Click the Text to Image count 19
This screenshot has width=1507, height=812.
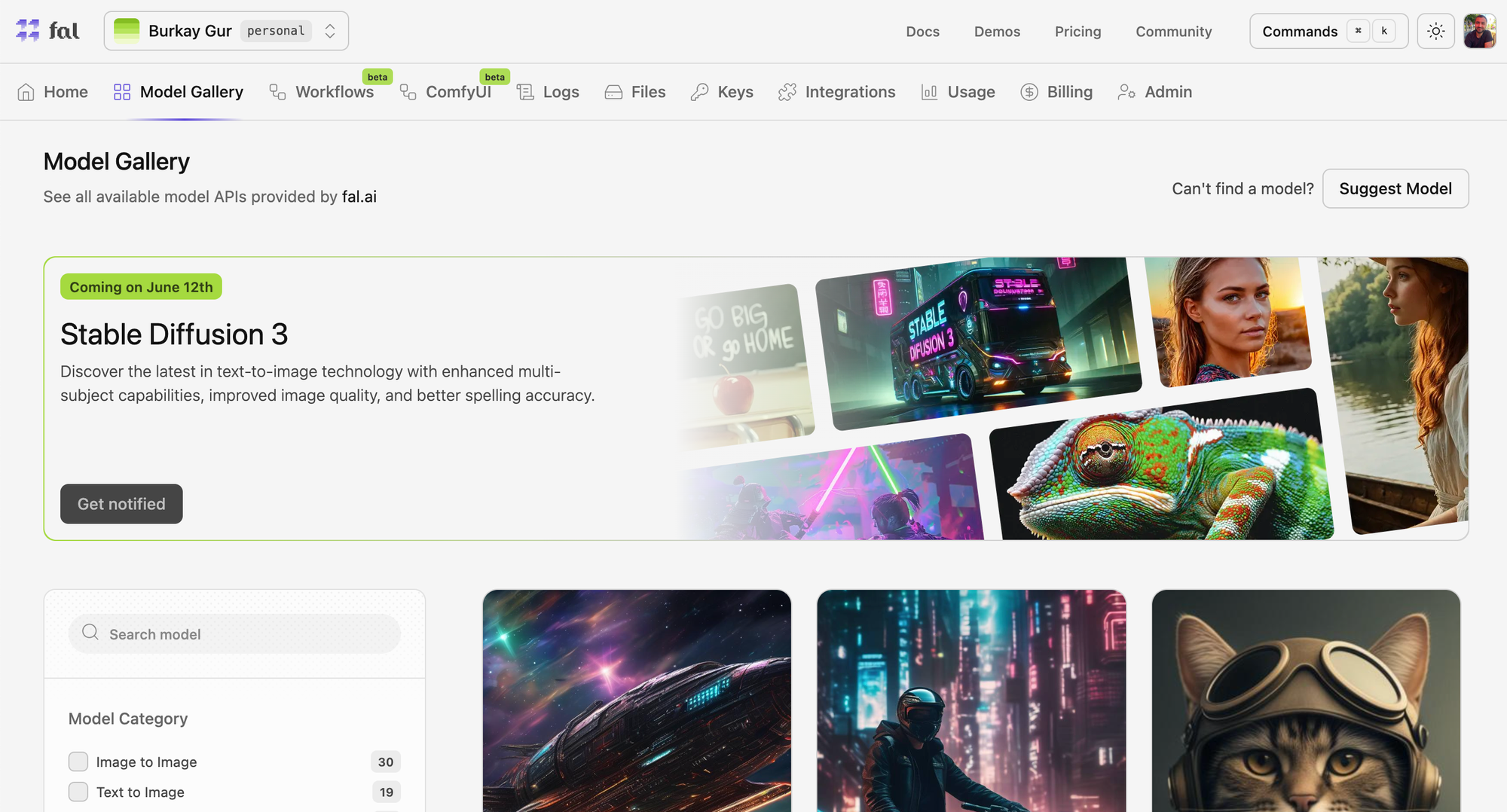click(387, 792)
